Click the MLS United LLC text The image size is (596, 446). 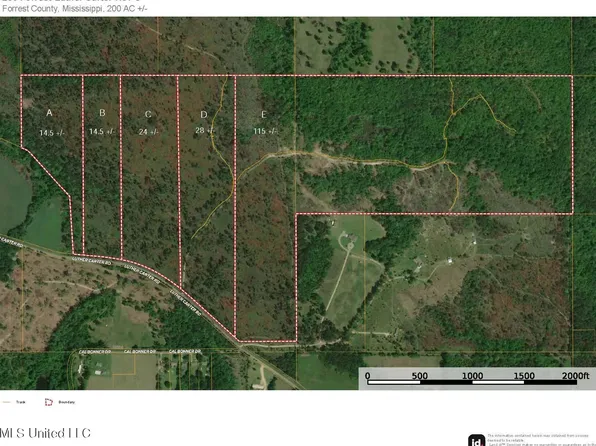tap(45, 433)
